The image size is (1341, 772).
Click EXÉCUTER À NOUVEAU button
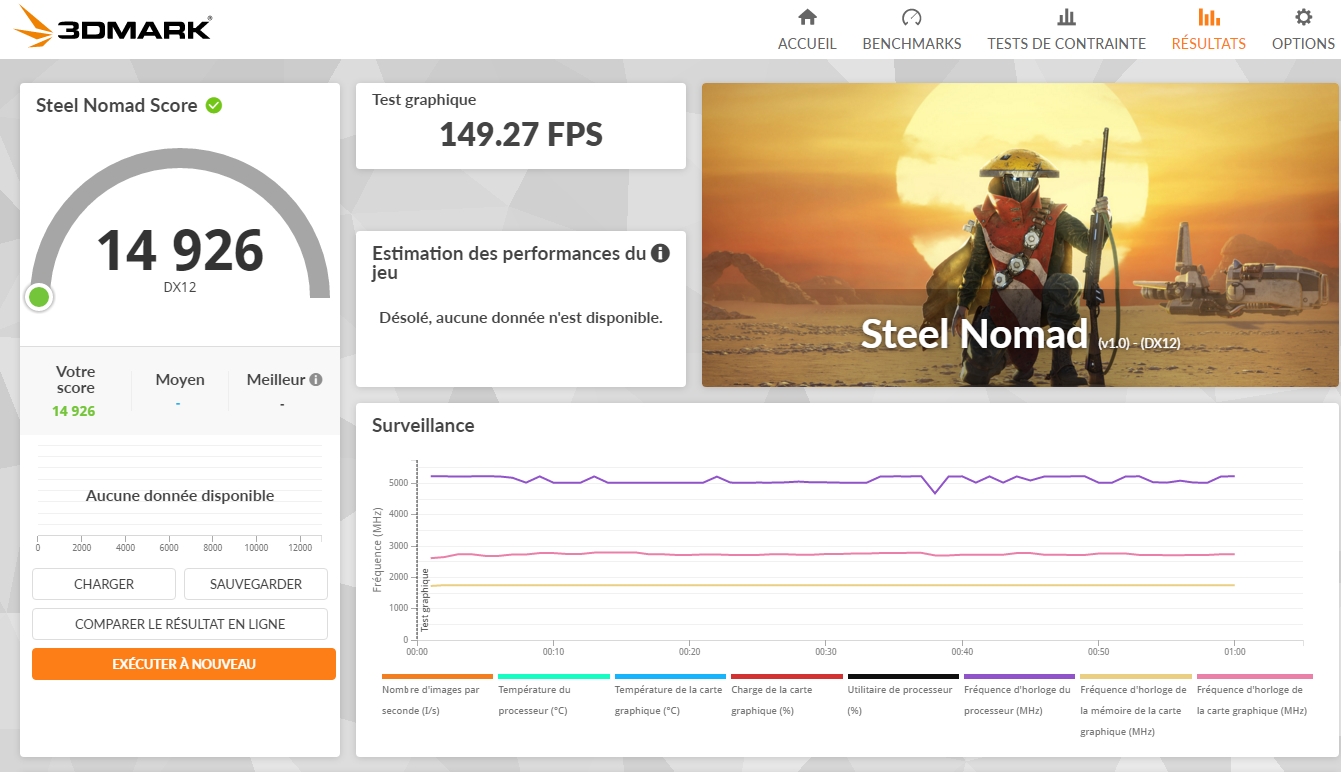coord(184,664)
